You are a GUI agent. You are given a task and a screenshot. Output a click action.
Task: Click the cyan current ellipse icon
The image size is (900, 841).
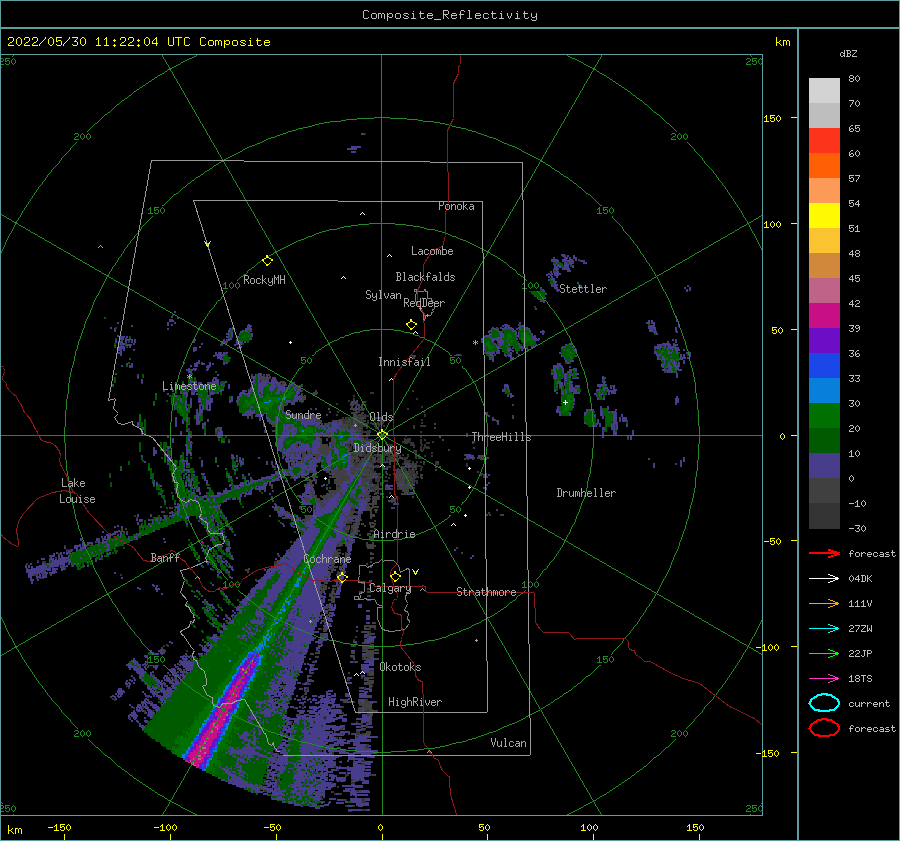coord(824,703)
